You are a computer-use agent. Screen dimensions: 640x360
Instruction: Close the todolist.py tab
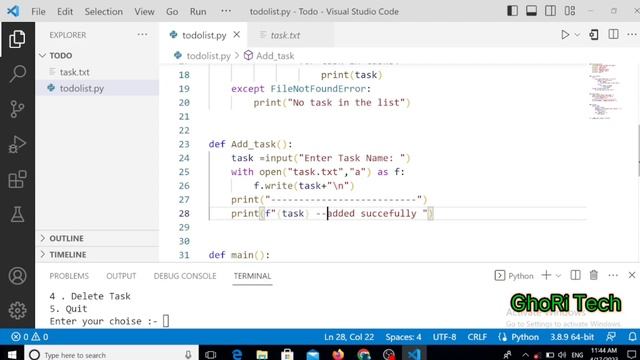coord(237,35)
